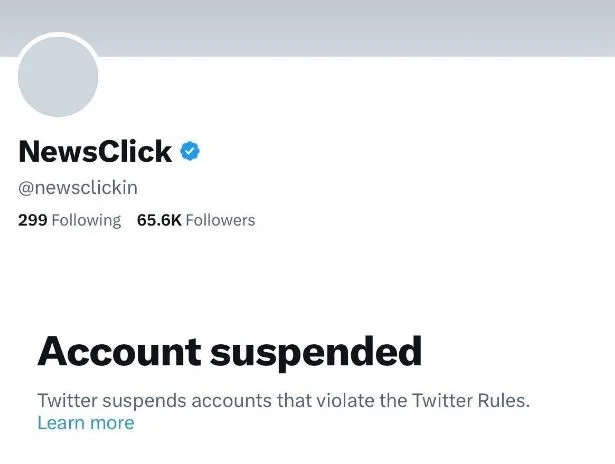The height and width of the screenshot is (464, 615).
Task: Select the word Followers beside 65.6K
Action: point(220,220)
